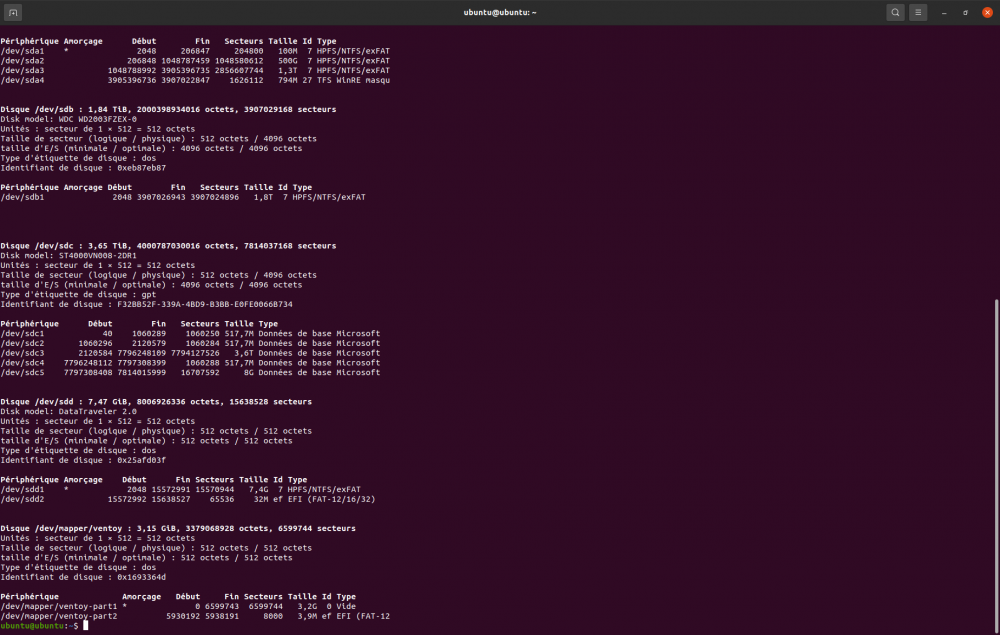Close the terminal with the red button
The image size is (1000, 635).
(x=987, y=13)
